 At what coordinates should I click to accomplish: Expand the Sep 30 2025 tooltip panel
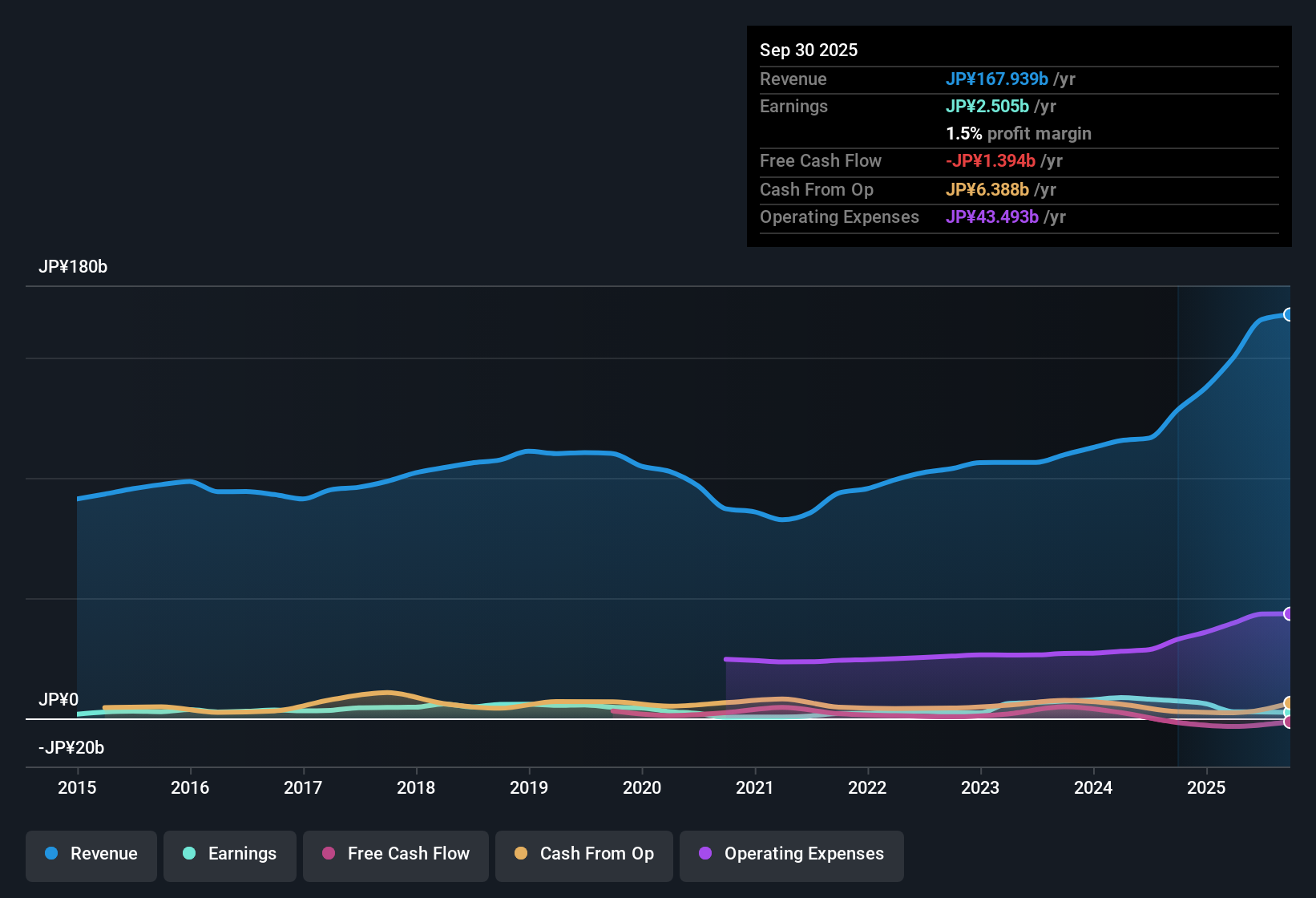pyautogui.click(x=1019, y=136)
